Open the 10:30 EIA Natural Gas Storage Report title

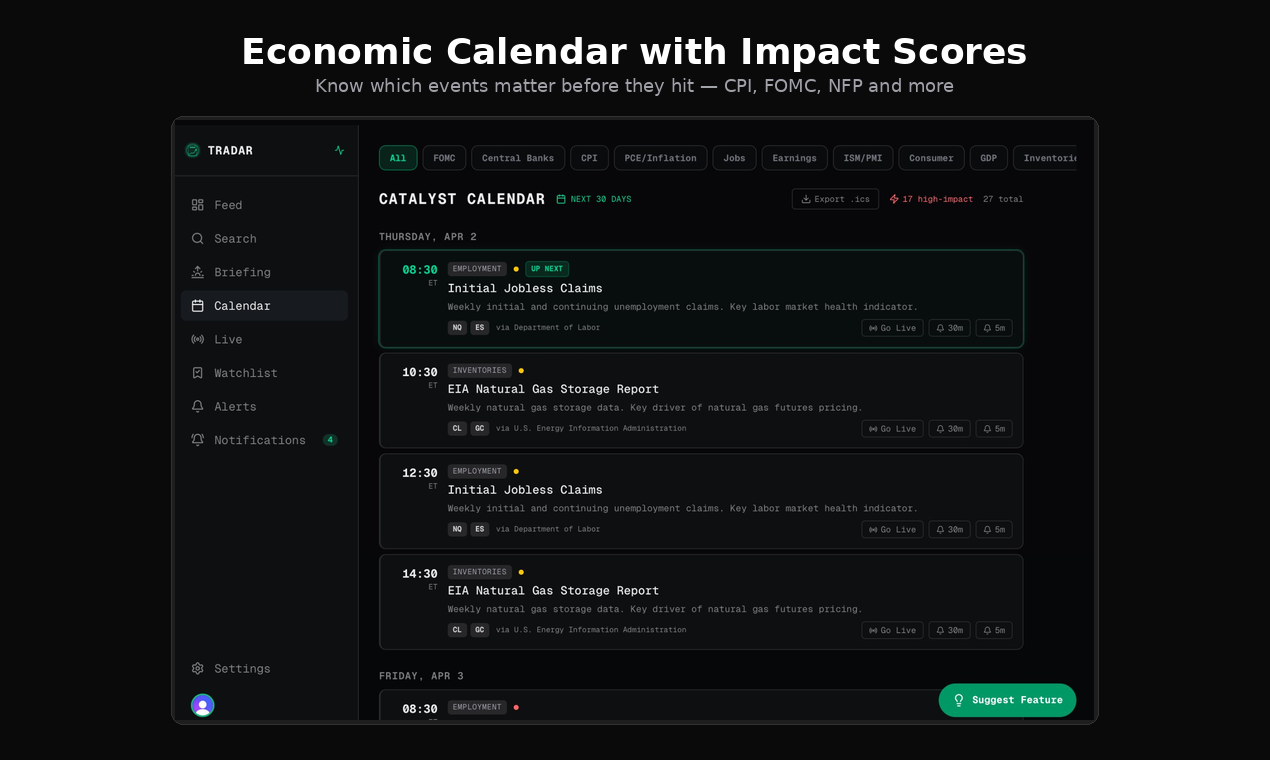pyautogui.click(x=553, y=389)
